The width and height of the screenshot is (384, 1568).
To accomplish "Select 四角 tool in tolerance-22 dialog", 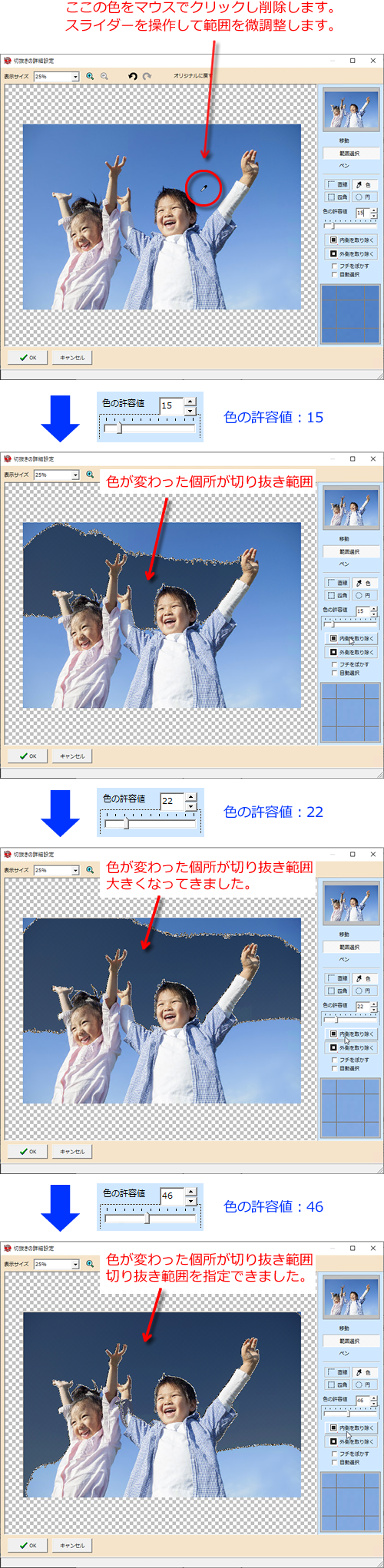I will [x=337, y=991].
